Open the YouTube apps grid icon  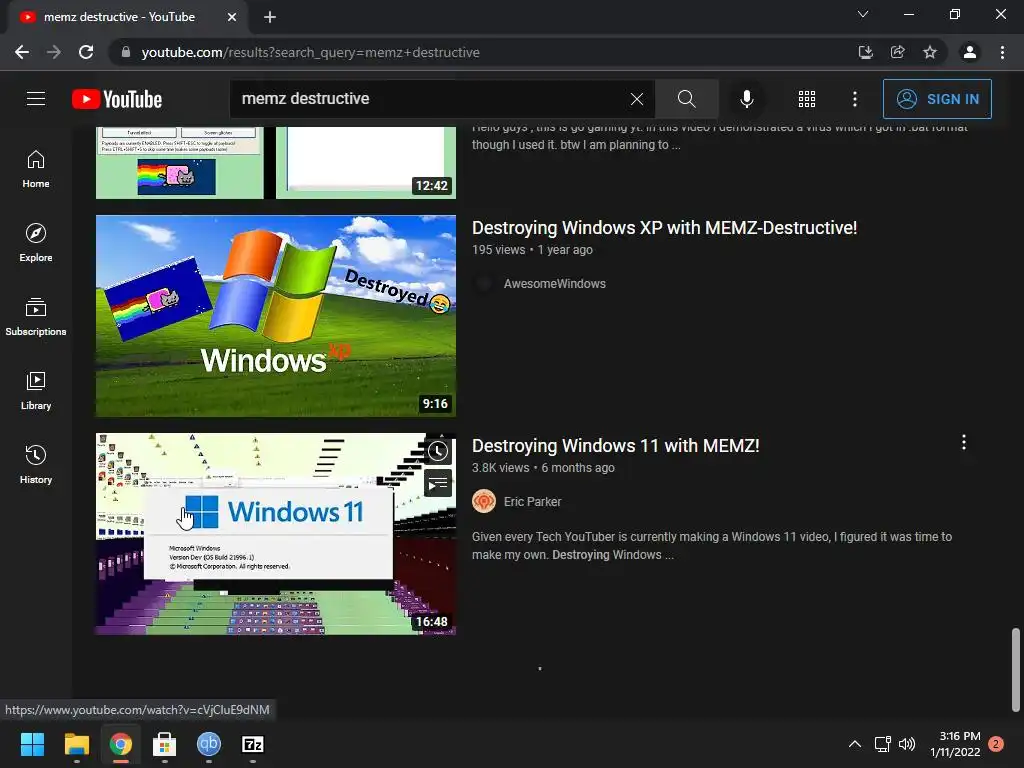pyautogui.click(x=807, y=99)
